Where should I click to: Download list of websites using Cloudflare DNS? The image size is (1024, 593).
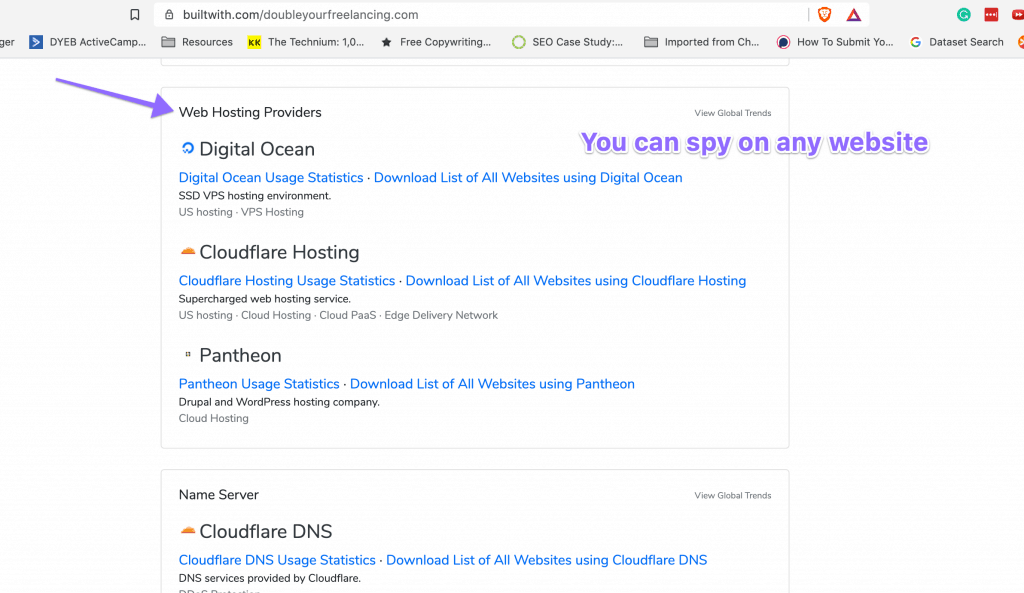coord(547,560)
